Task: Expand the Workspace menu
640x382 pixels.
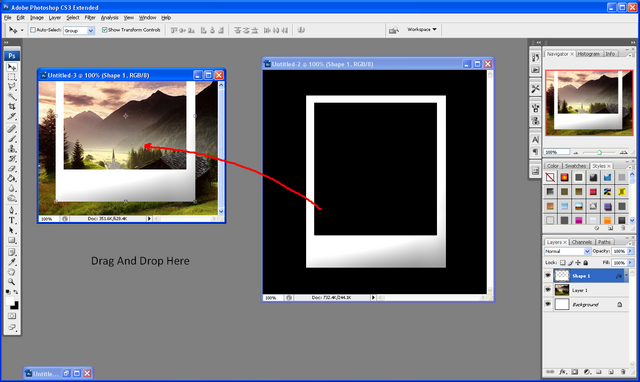Action: point(422,29)
